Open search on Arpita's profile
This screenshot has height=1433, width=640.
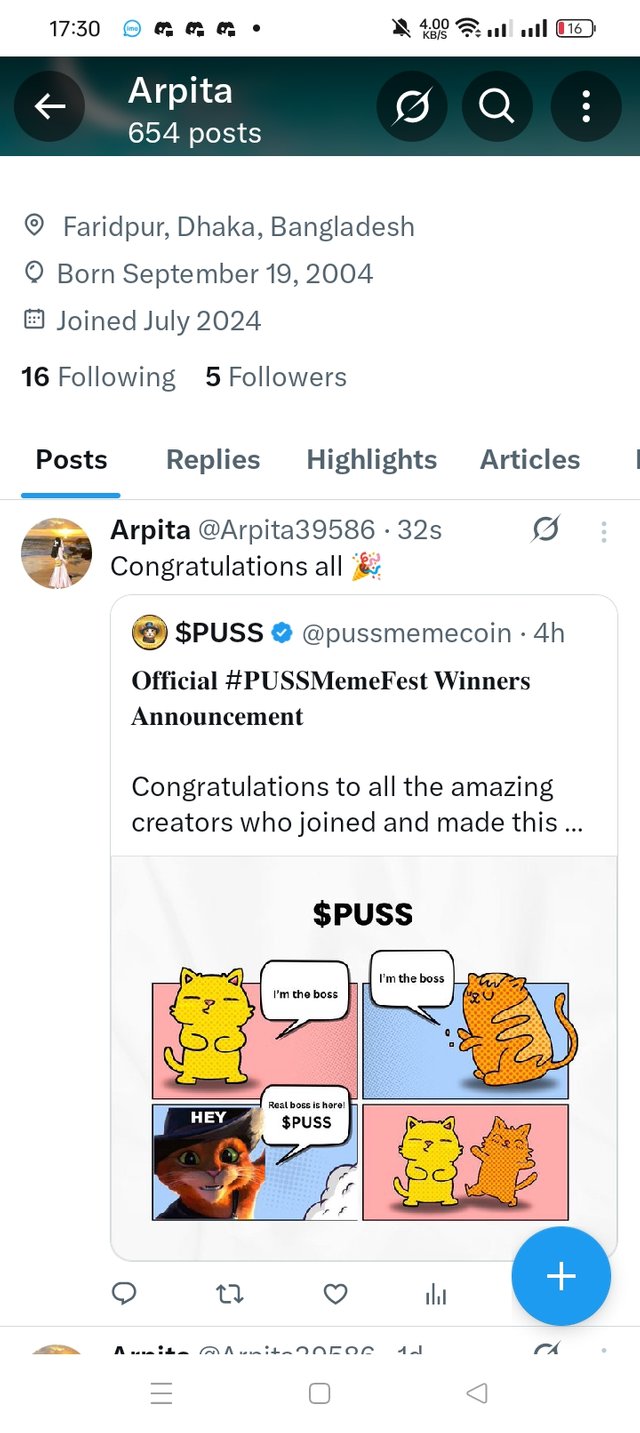[x=497, y=106]
